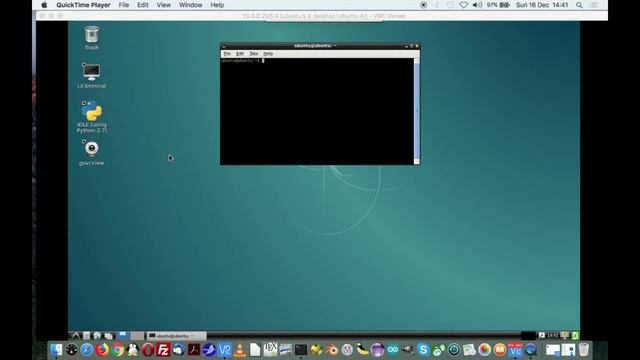640x360 pixels.
Task: Open the file manager icon in the LXDE panel
Action: tap(87, 336)
